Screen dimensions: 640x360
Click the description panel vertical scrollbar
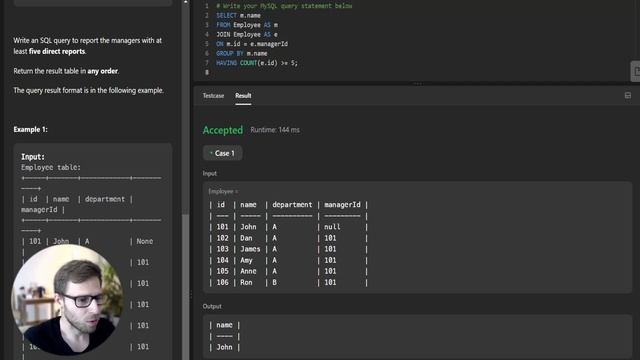(x=186, y=286)
